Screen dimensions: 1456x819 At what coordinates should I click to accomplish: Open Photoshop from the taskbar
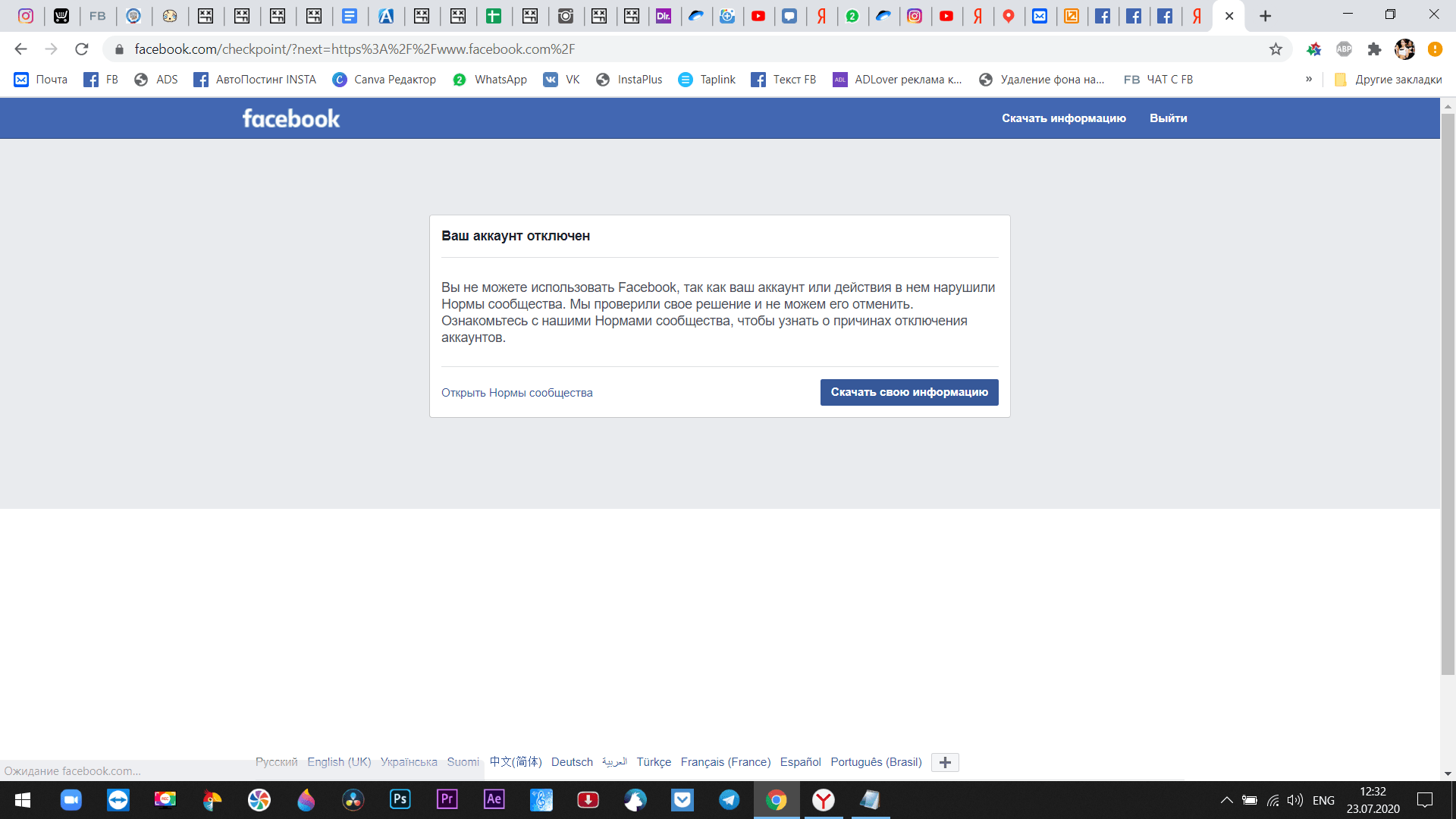click(400, 800)
